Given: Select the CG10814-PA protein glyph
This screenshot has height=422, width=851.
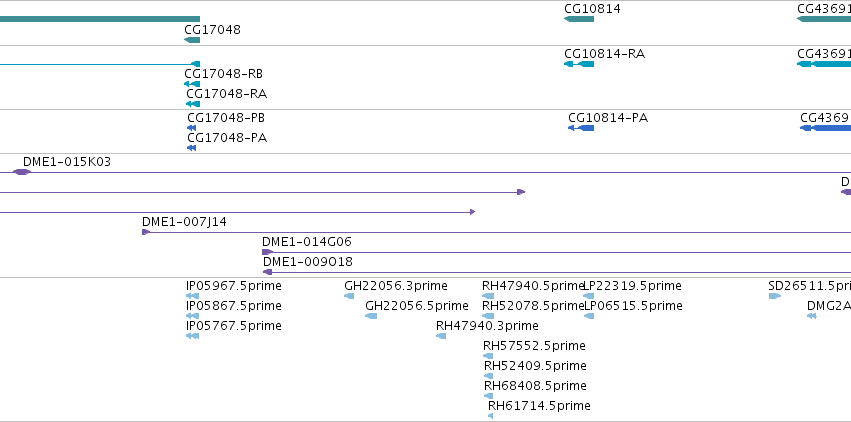Looking at the screenshot, I should 581,128.
